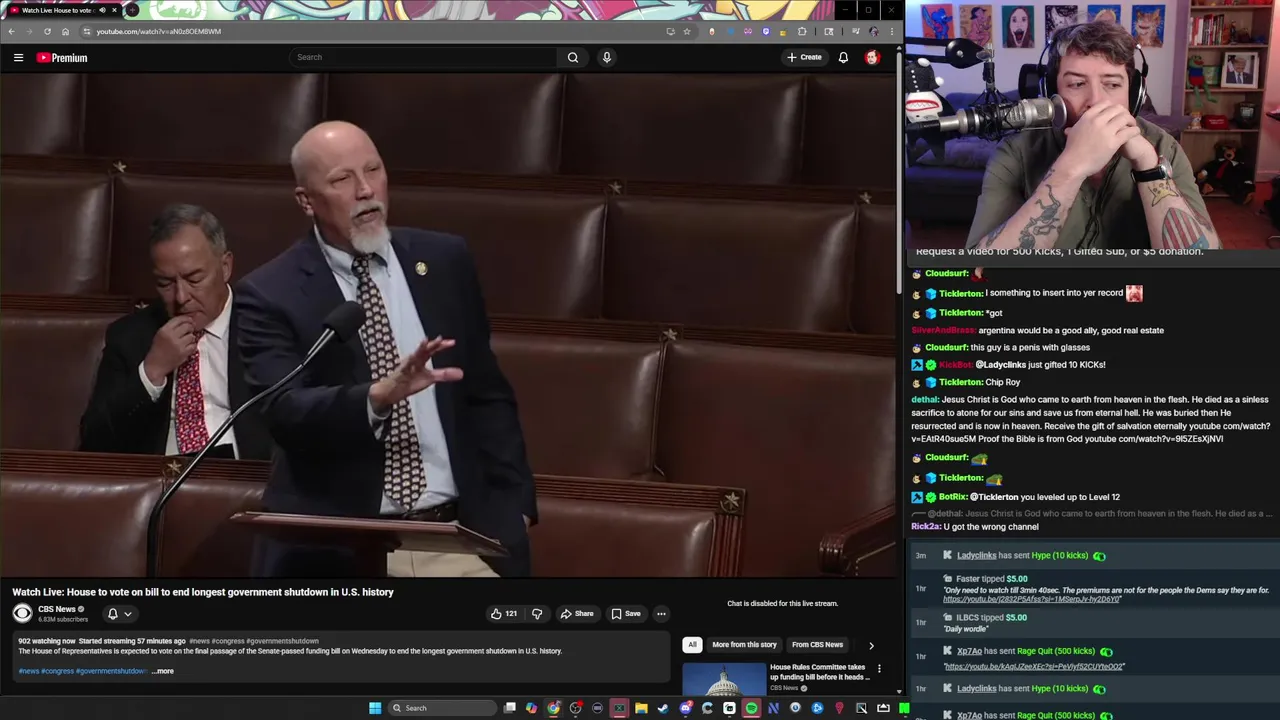Share the CBS News video
The height and width of the screenshot is (720, 1280).
(577, 614)
